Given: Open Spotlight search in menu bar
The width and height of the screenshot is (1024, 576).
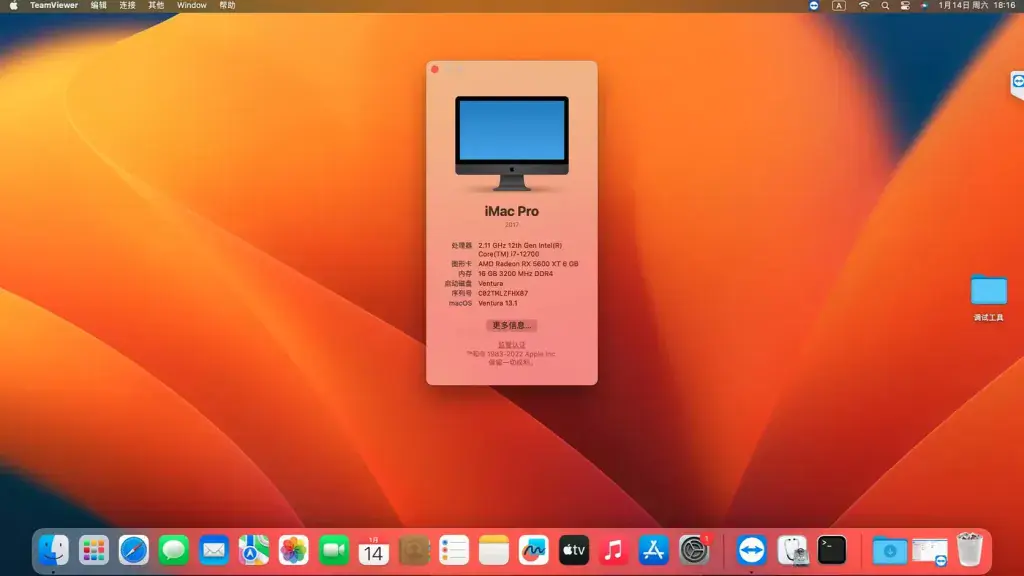Looking at the screenshot, I should 885,5.
